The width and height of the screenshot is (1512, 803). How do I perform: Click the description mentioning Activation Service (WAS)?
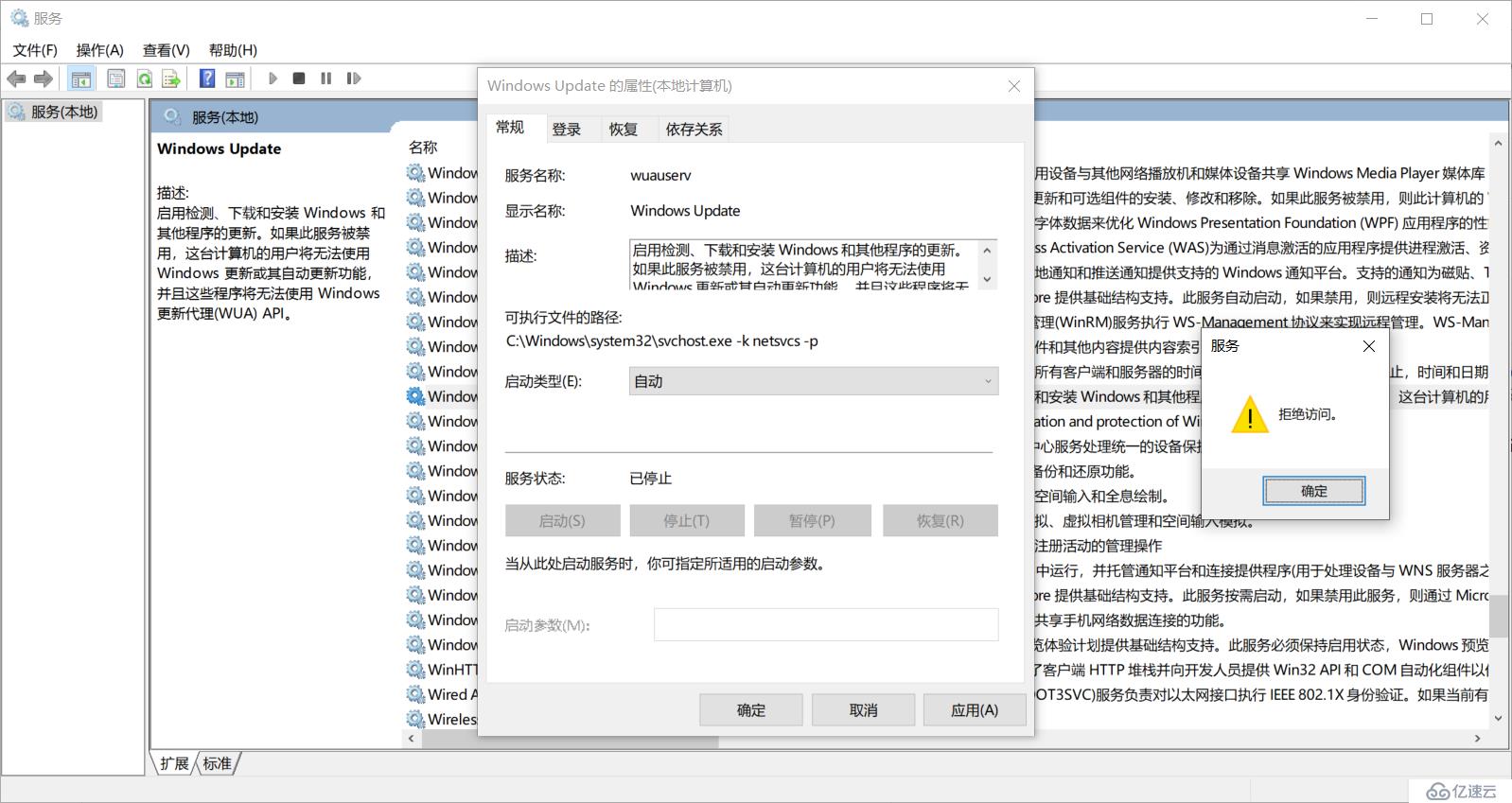coord(1259,248)
